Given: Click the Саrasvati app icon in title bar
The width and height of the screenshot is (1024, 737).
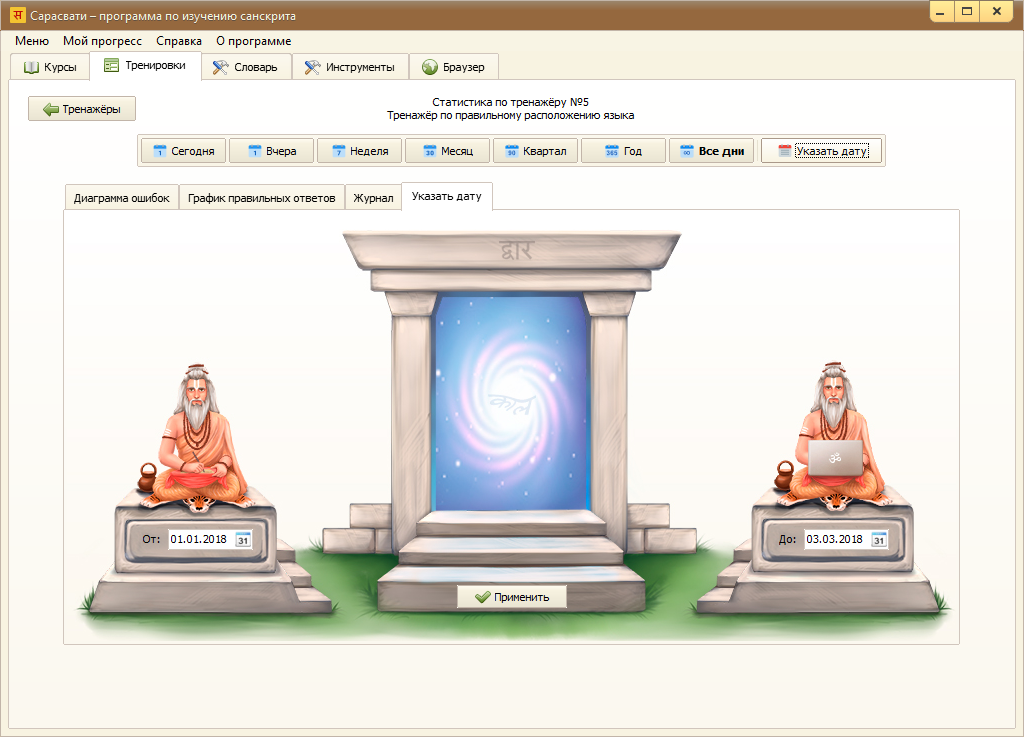Looking at the screenshot, I should click(17, 16).
